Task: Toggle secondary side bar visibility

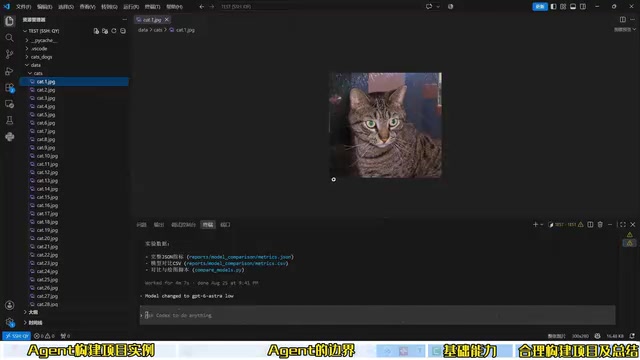Action: [583, 7]
